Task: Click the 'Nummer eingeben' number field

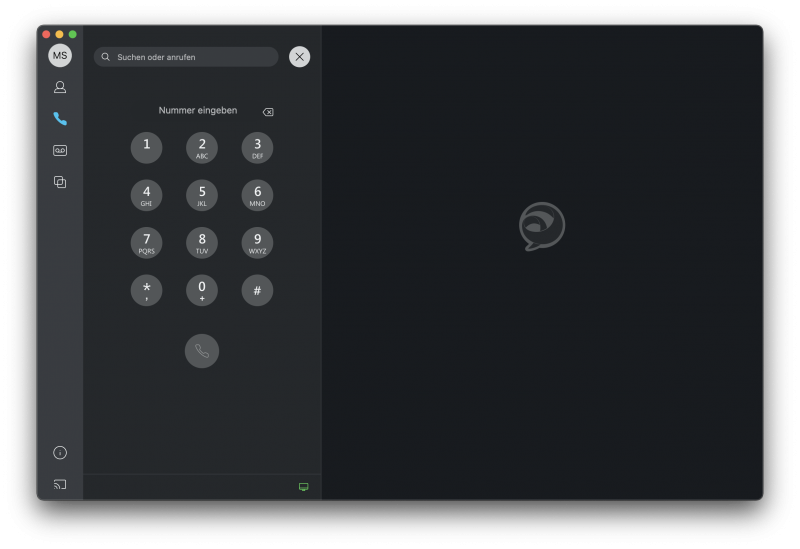Action: point(198,110)
